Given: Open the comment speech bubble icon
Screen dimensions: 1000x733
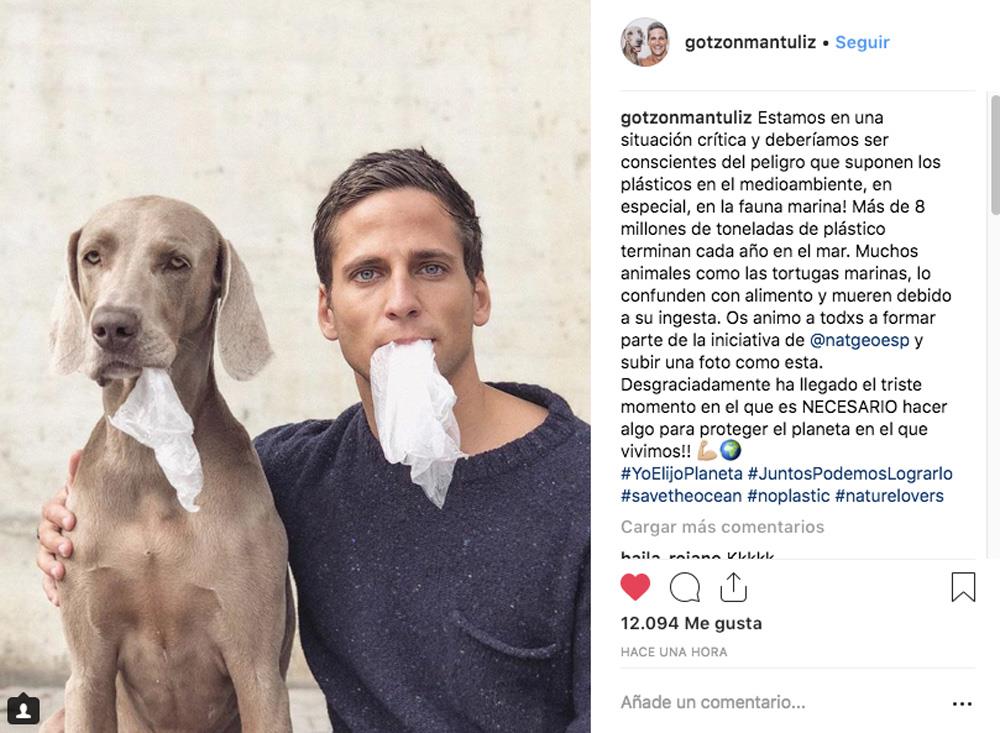Looking at the screenshot, I should tap(685, 587).
